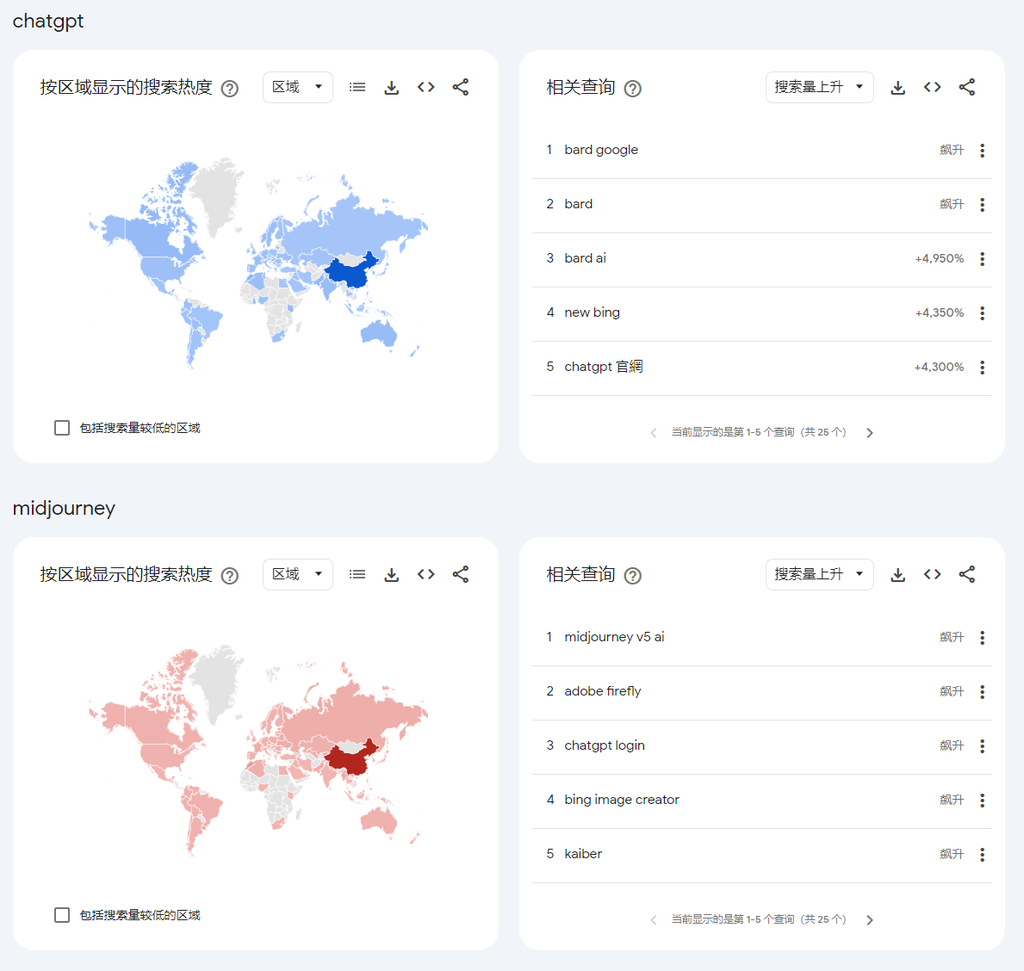Download midjourney regional interest data
This screenshot has width=1024, height=971.
[391, 575]
